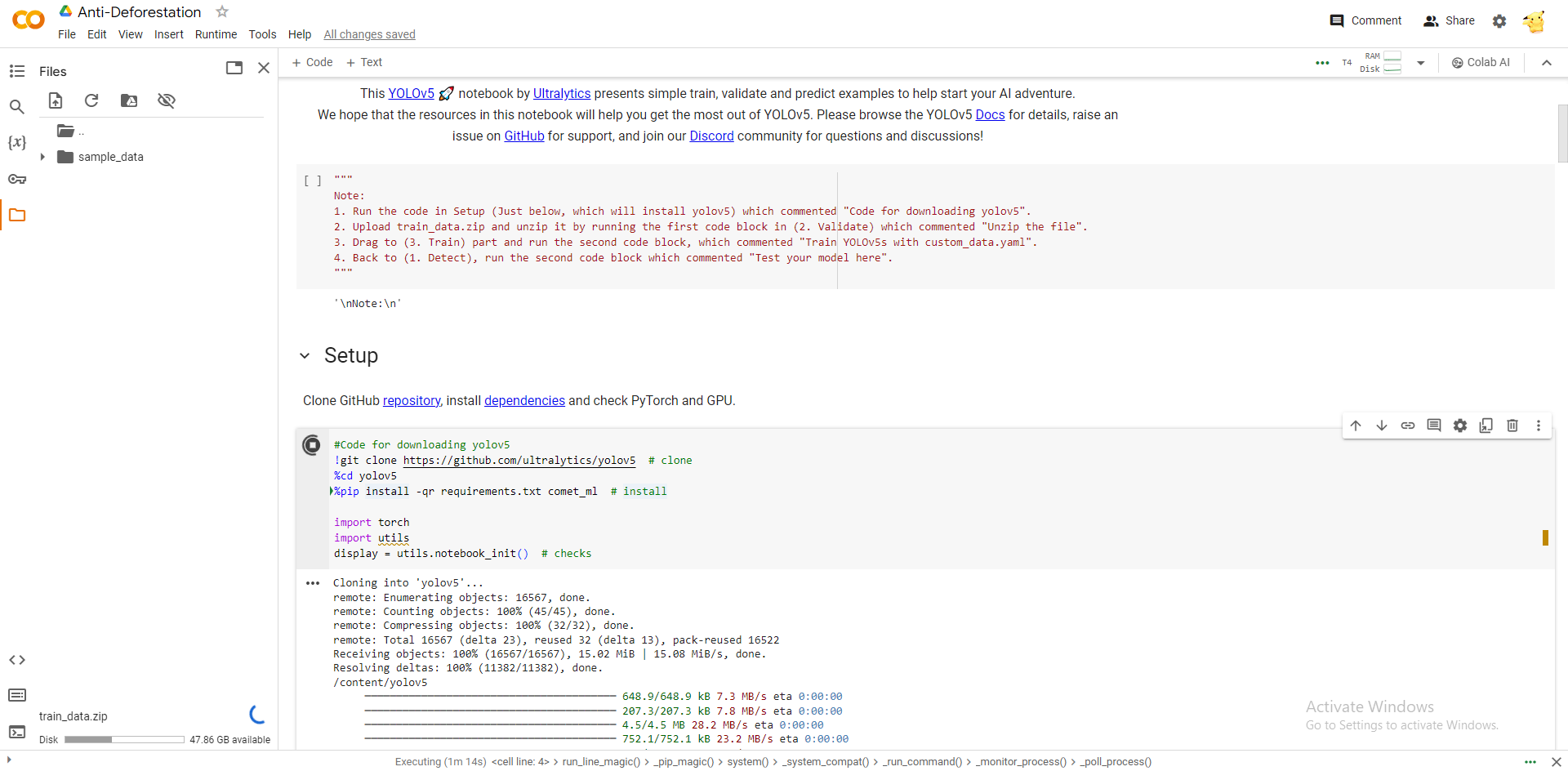Run the Note cell
The width and height of the screenshot is (1568, 771).
tap(313, 180)
